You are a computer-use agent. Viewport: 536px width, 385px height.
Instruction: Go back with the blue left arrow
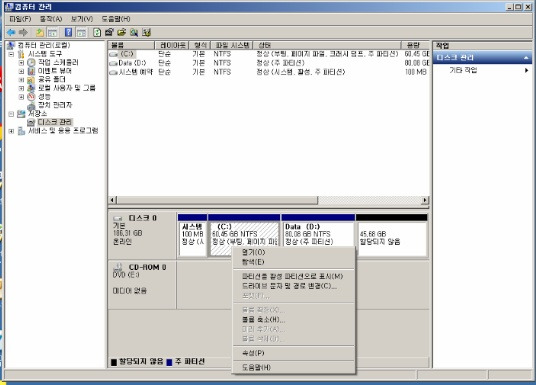(11, 32)
